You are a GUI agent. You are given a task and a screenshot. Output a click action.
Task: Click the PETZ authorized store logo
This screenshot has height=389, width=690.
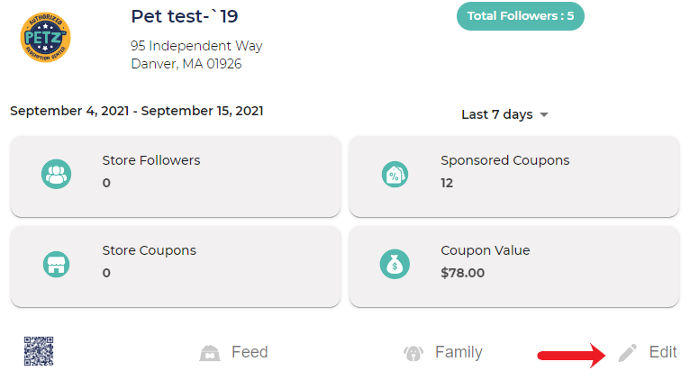pos(45,37)
